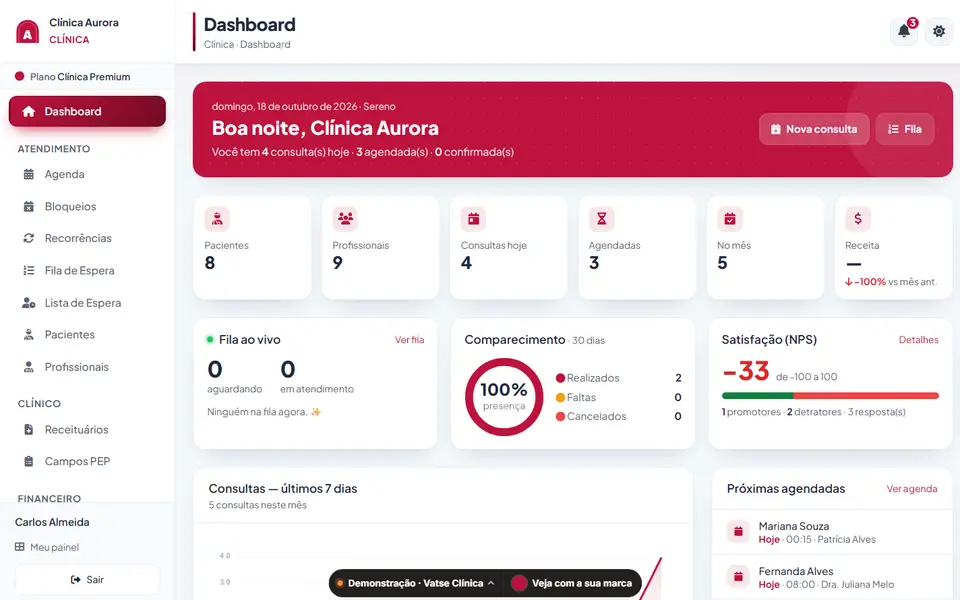Click the Fila de Espera list icon

29,271
